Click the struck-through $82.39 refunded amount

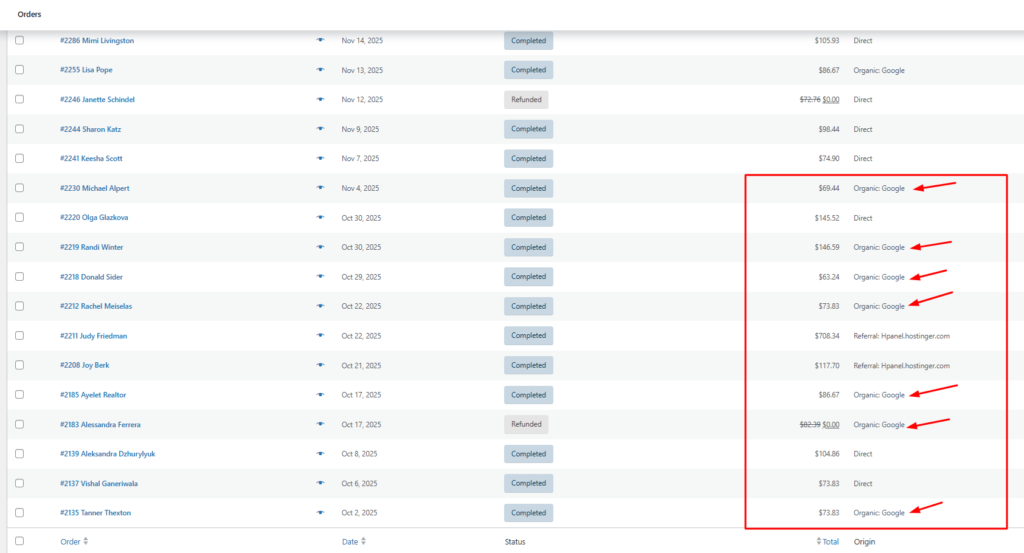[x=810, y=424]
